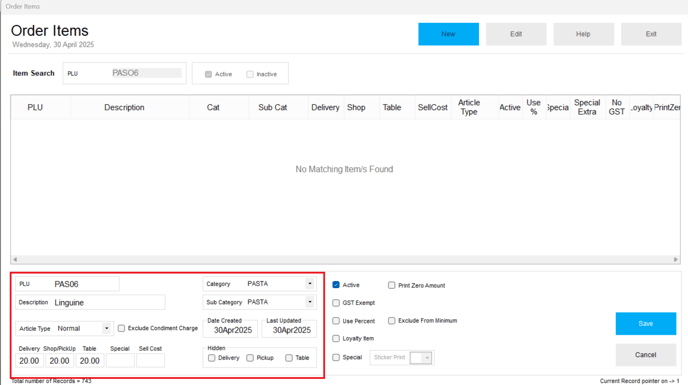Open the Help button
688x385 pixels.
pyautogui.click(x=583, y=34)
